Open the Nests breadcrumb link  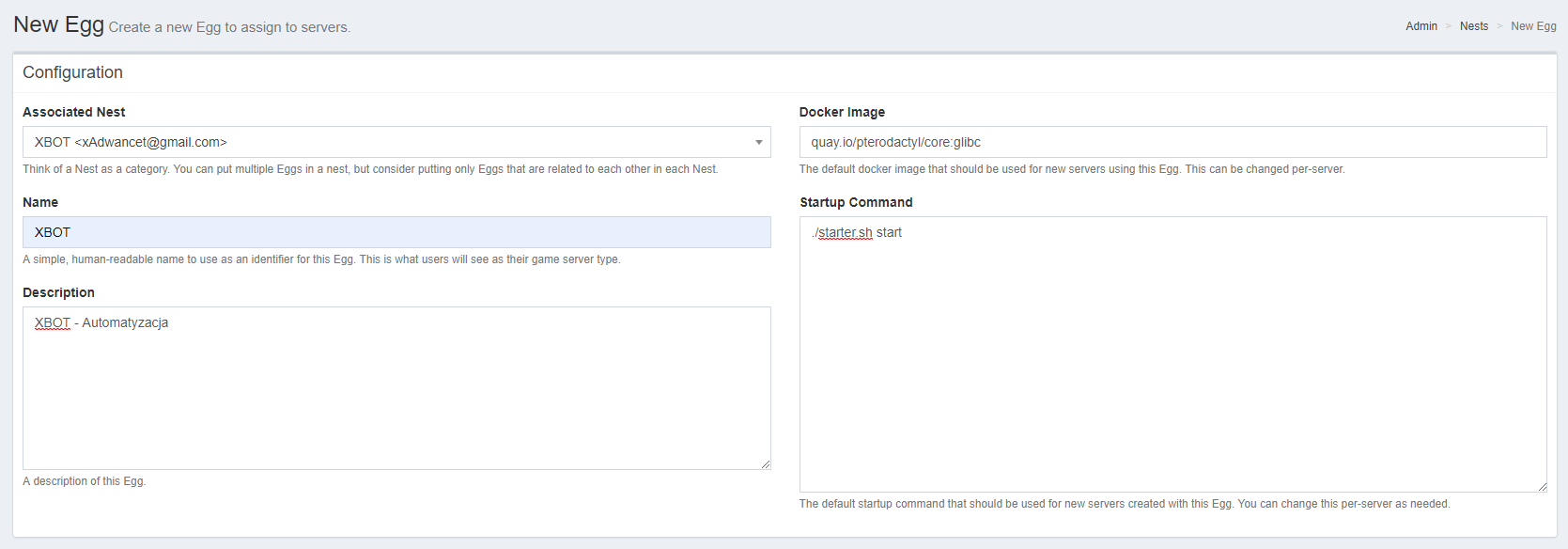click(1473, 26)
